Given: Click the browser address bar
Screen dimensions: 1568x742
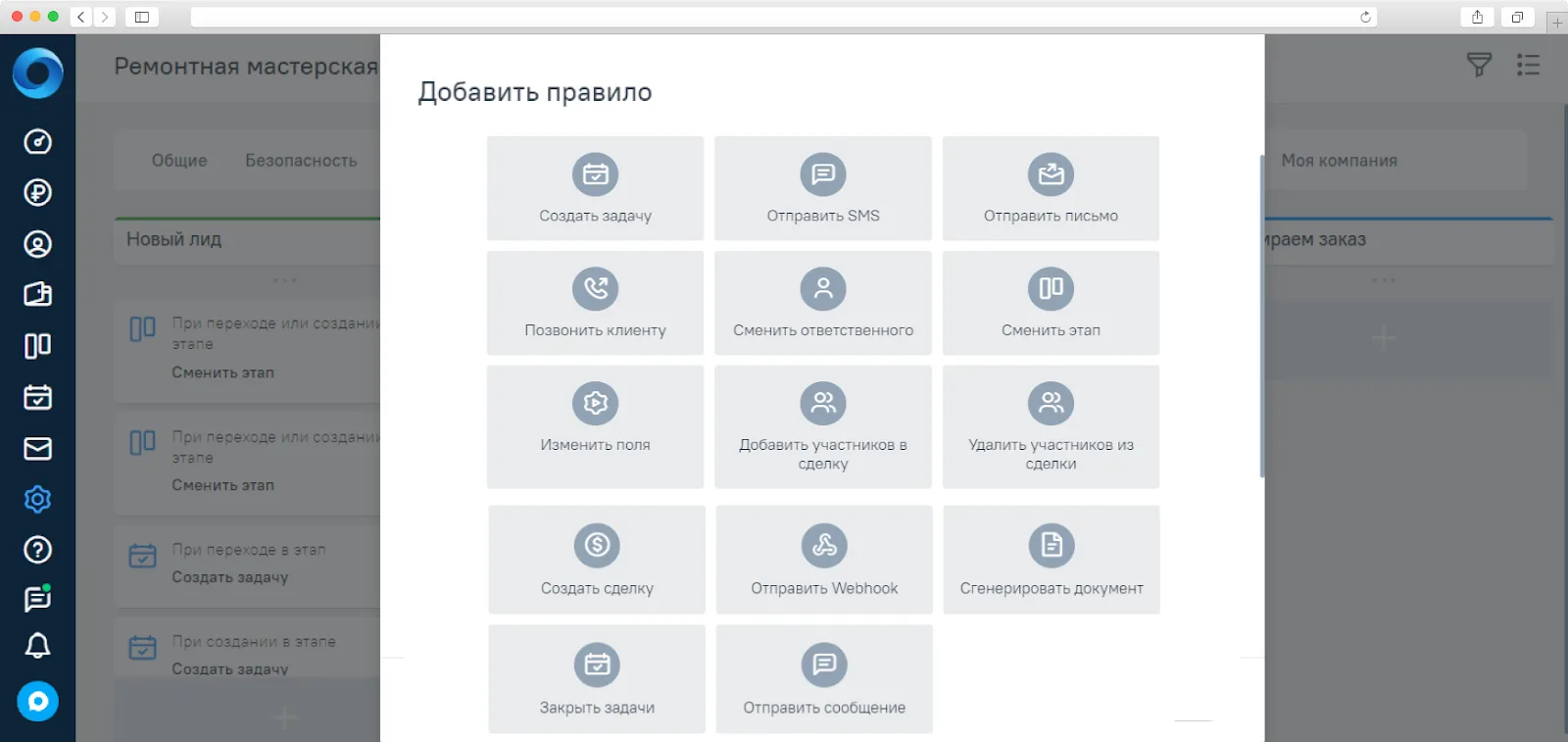Looking at the screenshot, I should 784,17.
